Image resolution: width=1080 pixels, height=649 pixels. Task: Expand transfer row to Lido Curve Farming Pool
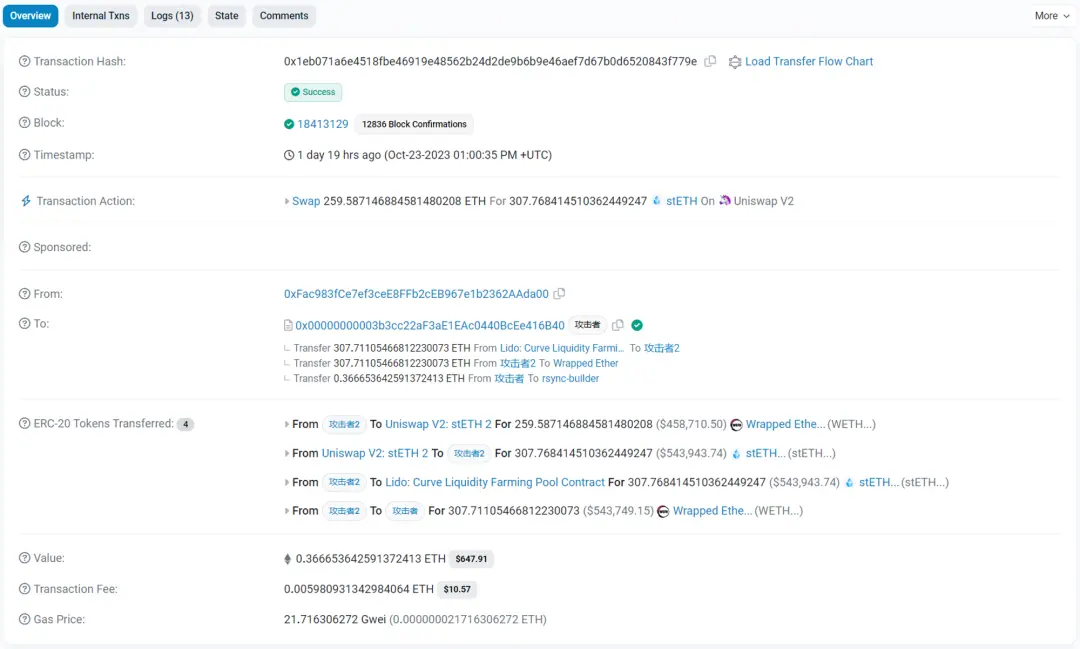[x=287, y=482]
